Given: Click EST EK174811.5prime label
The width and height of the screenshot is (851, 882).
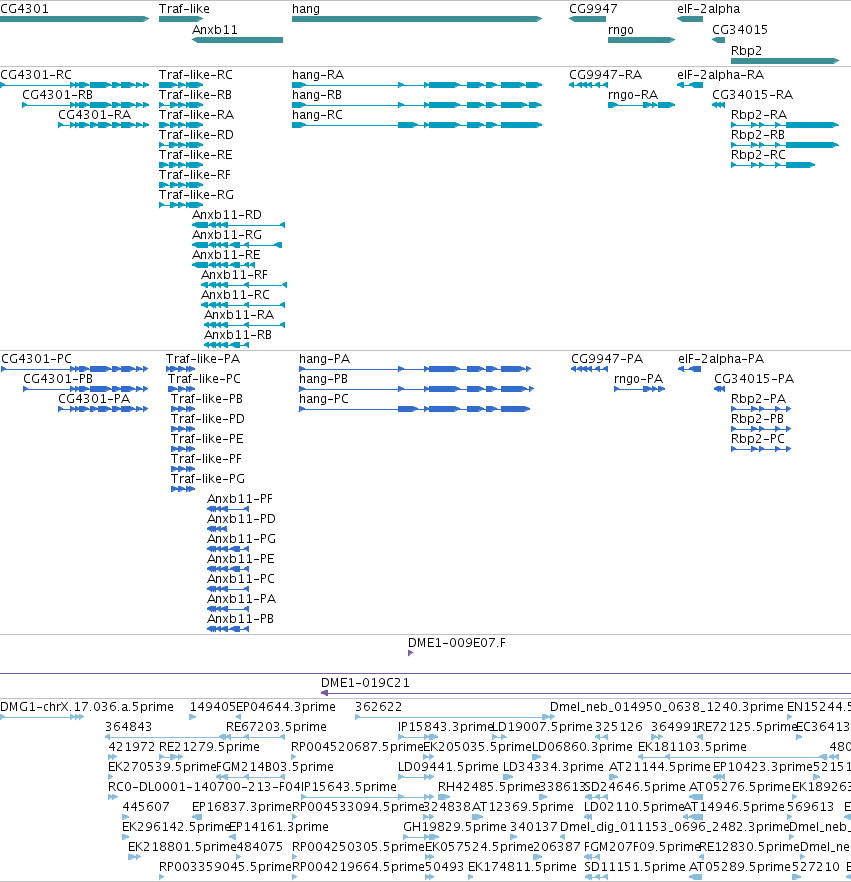Looking at the screenshot, I should (x=523, y=867).
